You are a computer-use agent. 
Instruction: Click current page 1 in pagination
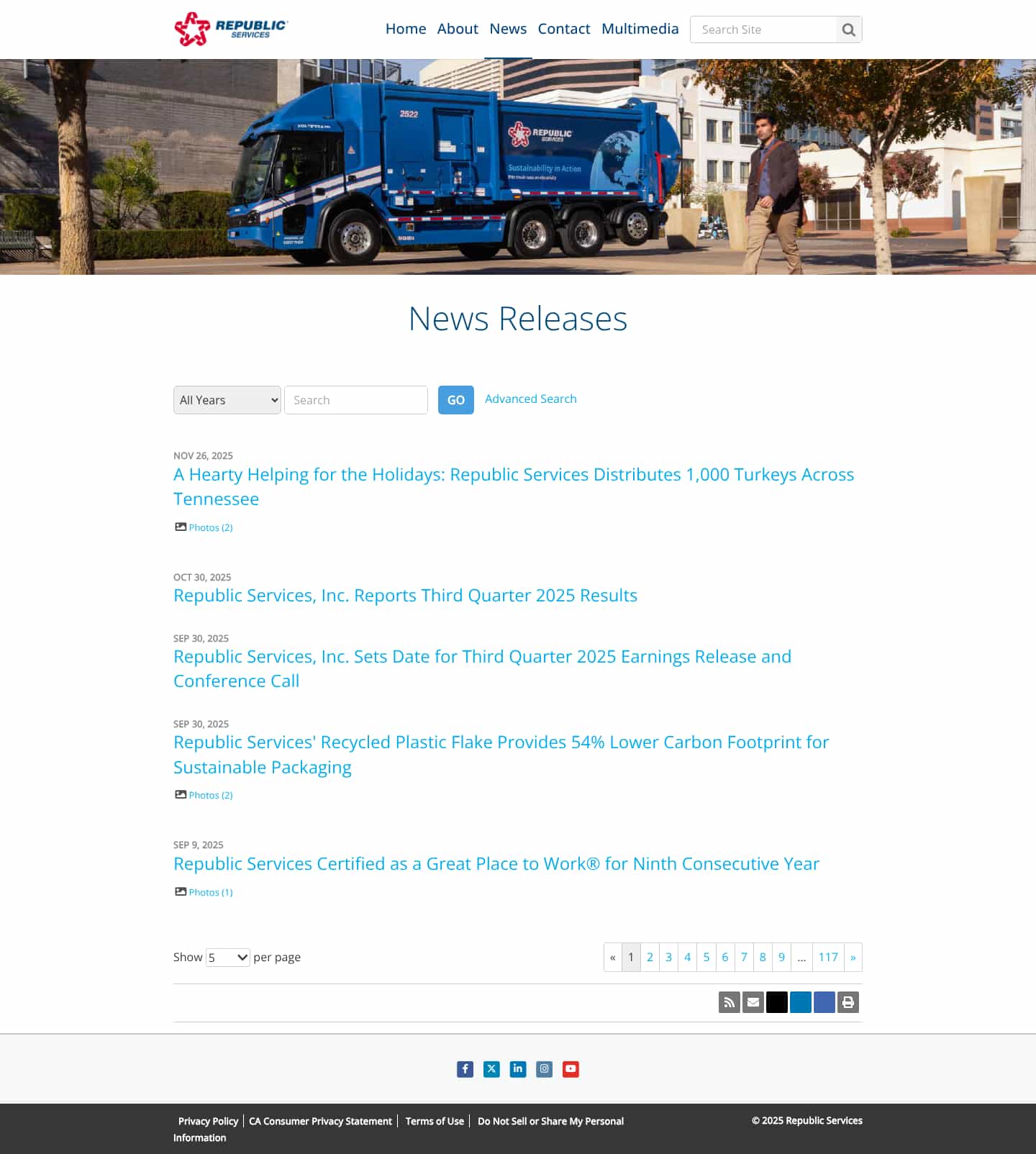click(631, 957)
